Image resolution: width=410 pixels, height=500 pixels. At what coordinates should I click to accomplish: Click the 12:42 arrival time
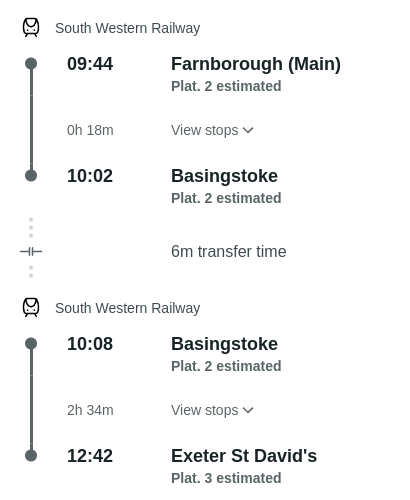[x=90, y=456]
